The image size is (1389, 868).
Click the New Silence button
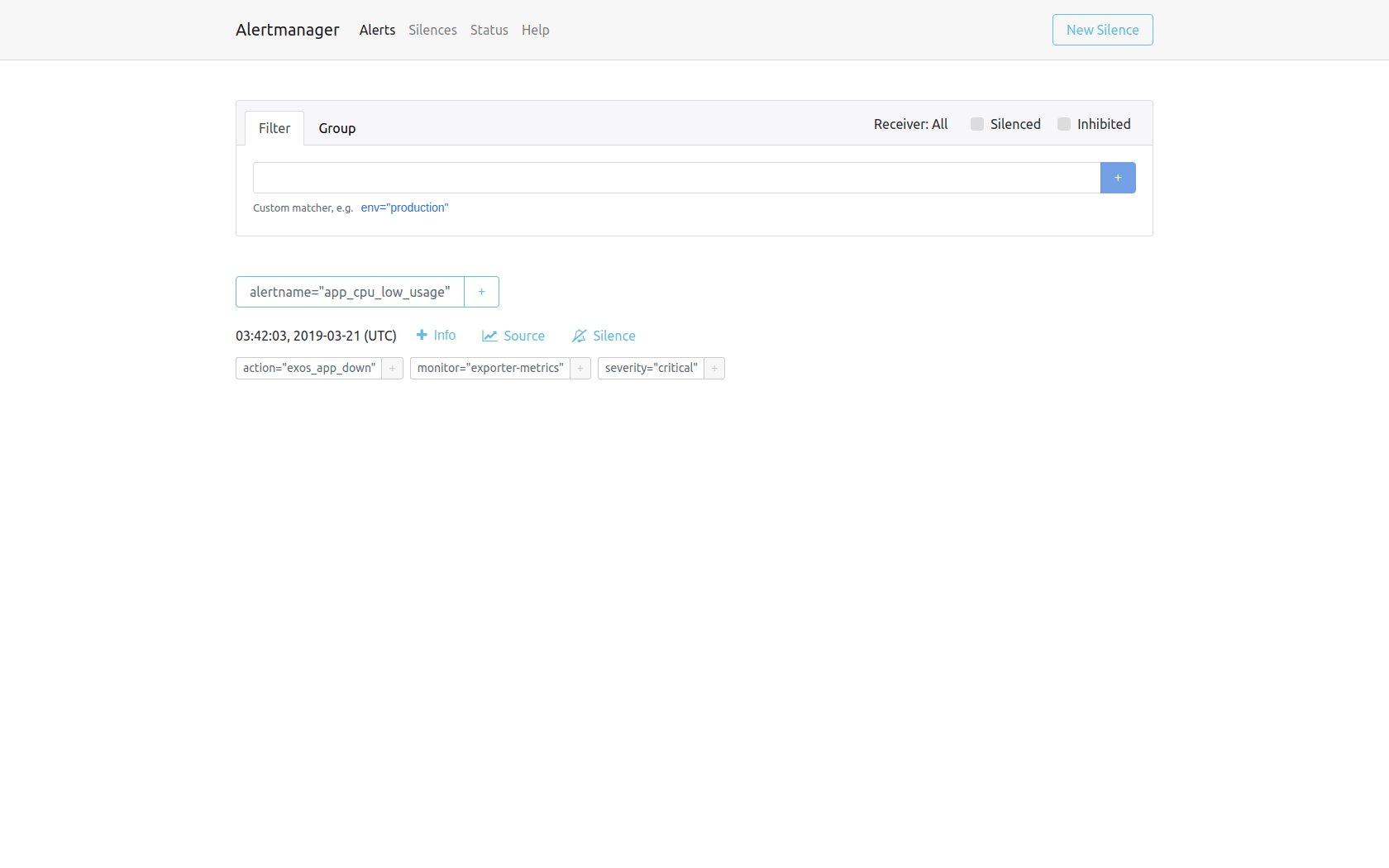pyautogui.click(x=1102, y=30)
